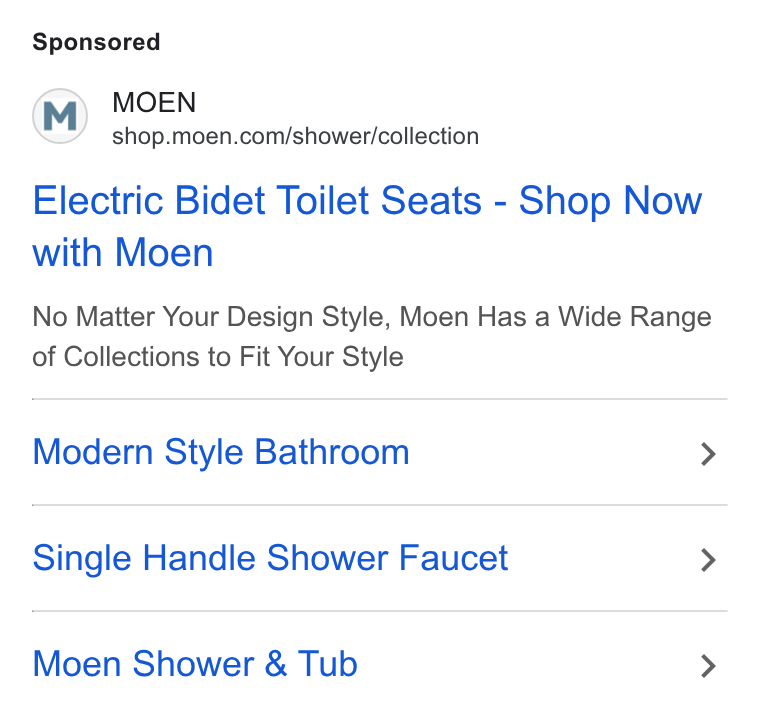Screen dimensions: 760x716
Task: Expand the Modern Style Bathroom row
Action: point(380,452)
